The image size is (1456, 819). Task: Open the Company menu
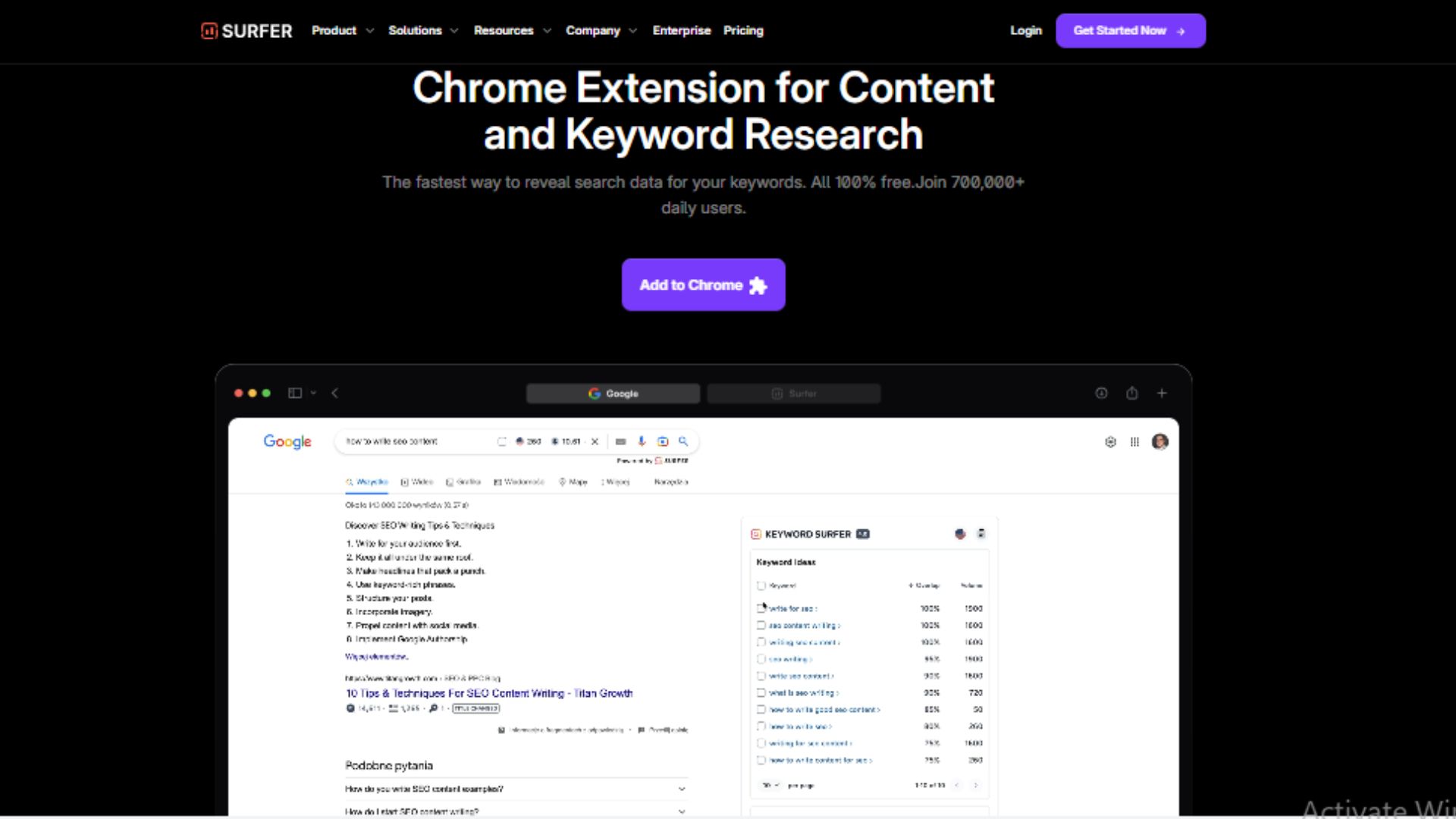tap(593, 30)
